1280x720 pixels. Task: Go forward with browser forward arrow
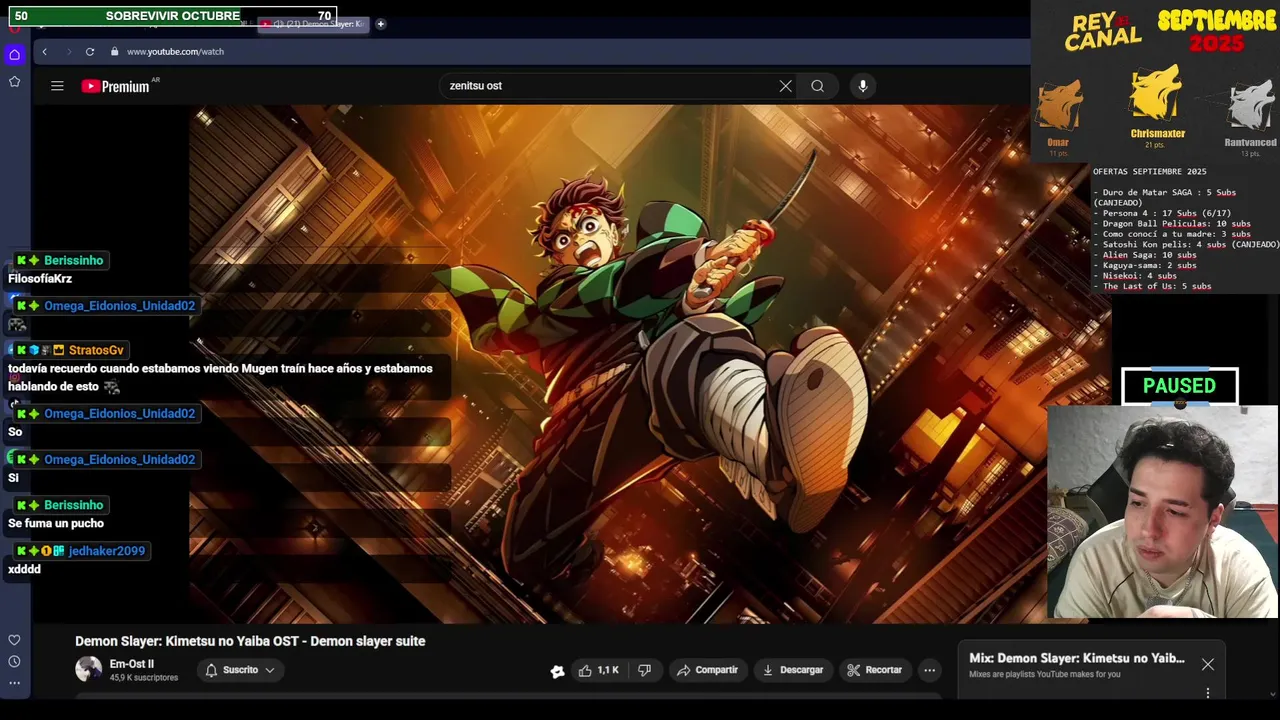(x=69, y=51)
